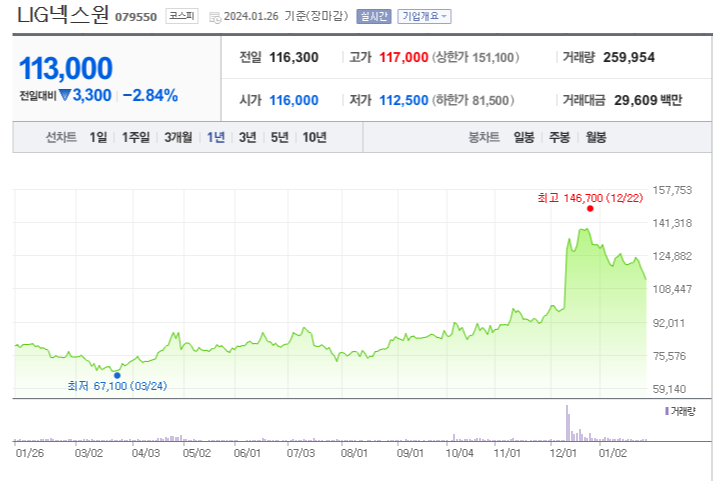Click the 05/02 date axis label
Image resolution: width=713 pixels, height=481 pixels.
coord(197,453)
